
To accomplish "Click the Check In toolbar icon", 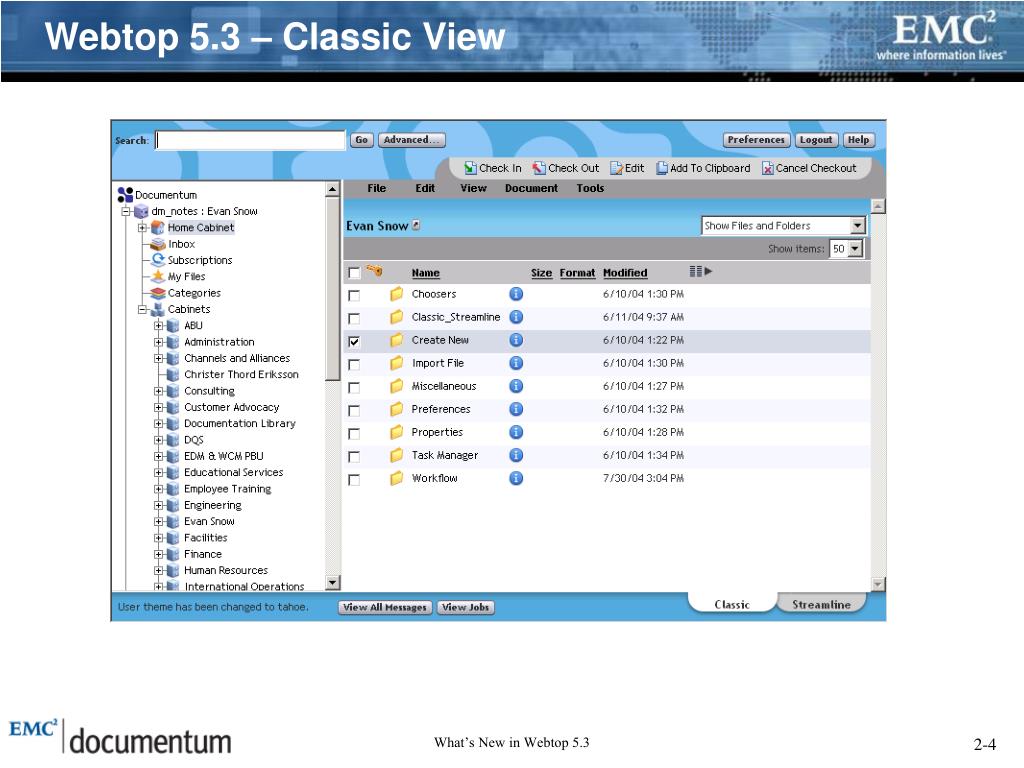I will pos(470,168).
